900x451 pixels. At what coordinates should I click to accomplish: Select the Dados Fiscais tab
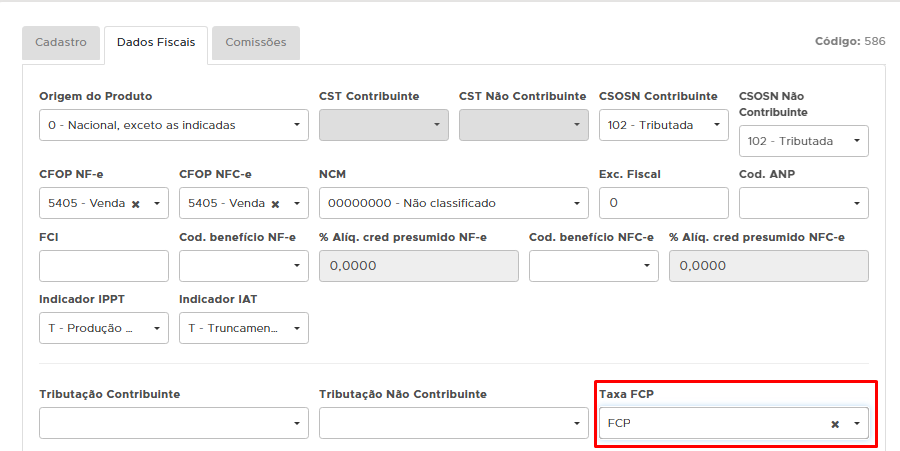(156, 43)
